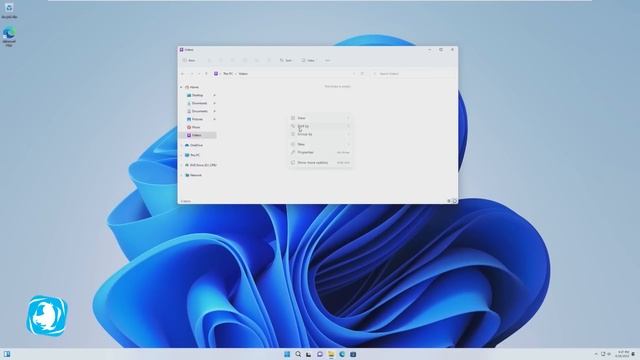Focus the Search Videos field
The width and height of the screenshot is (640, 360).
(412, 74)
